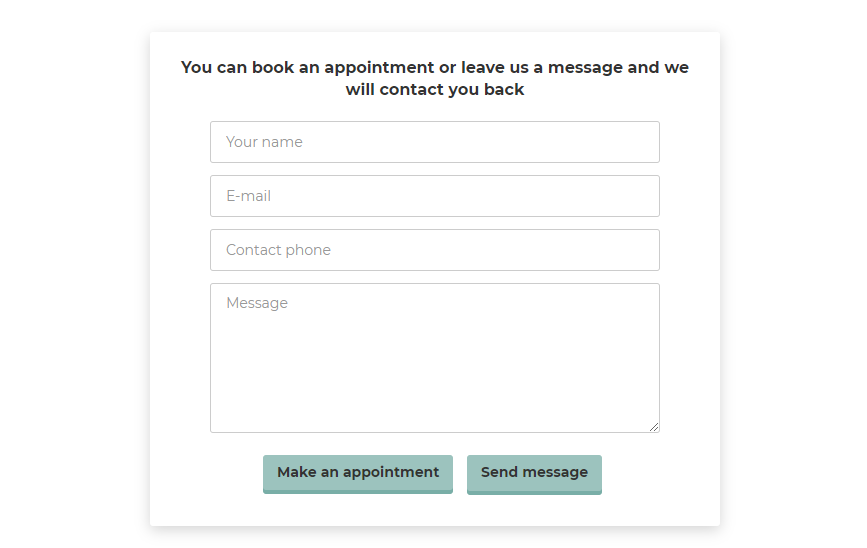The image size is (867, 548).
Task: Click the right side of Contact phone field
Action: (x=636, y=250)
